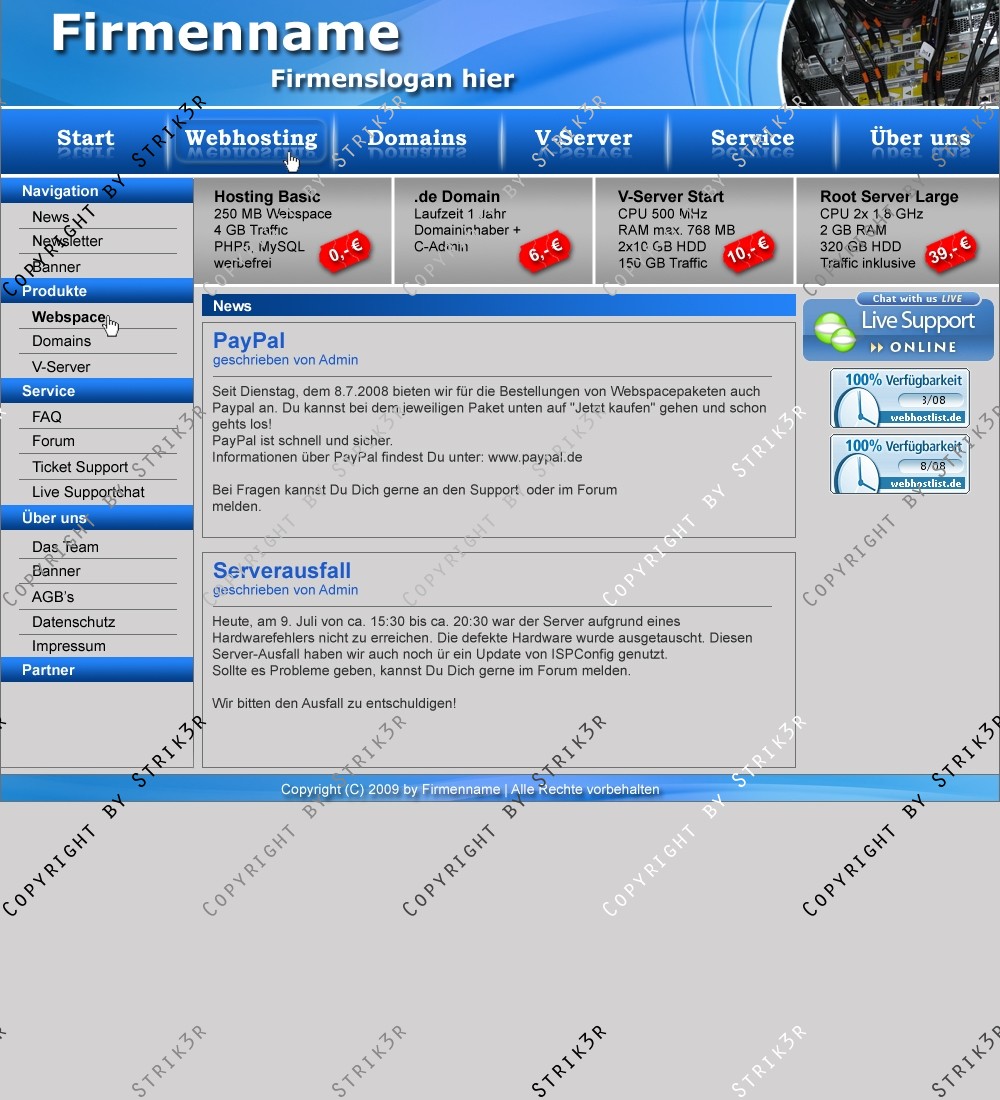The image size is (1000, 1100).
Task: Click the footer copyright text
Action: coord(470,789)
